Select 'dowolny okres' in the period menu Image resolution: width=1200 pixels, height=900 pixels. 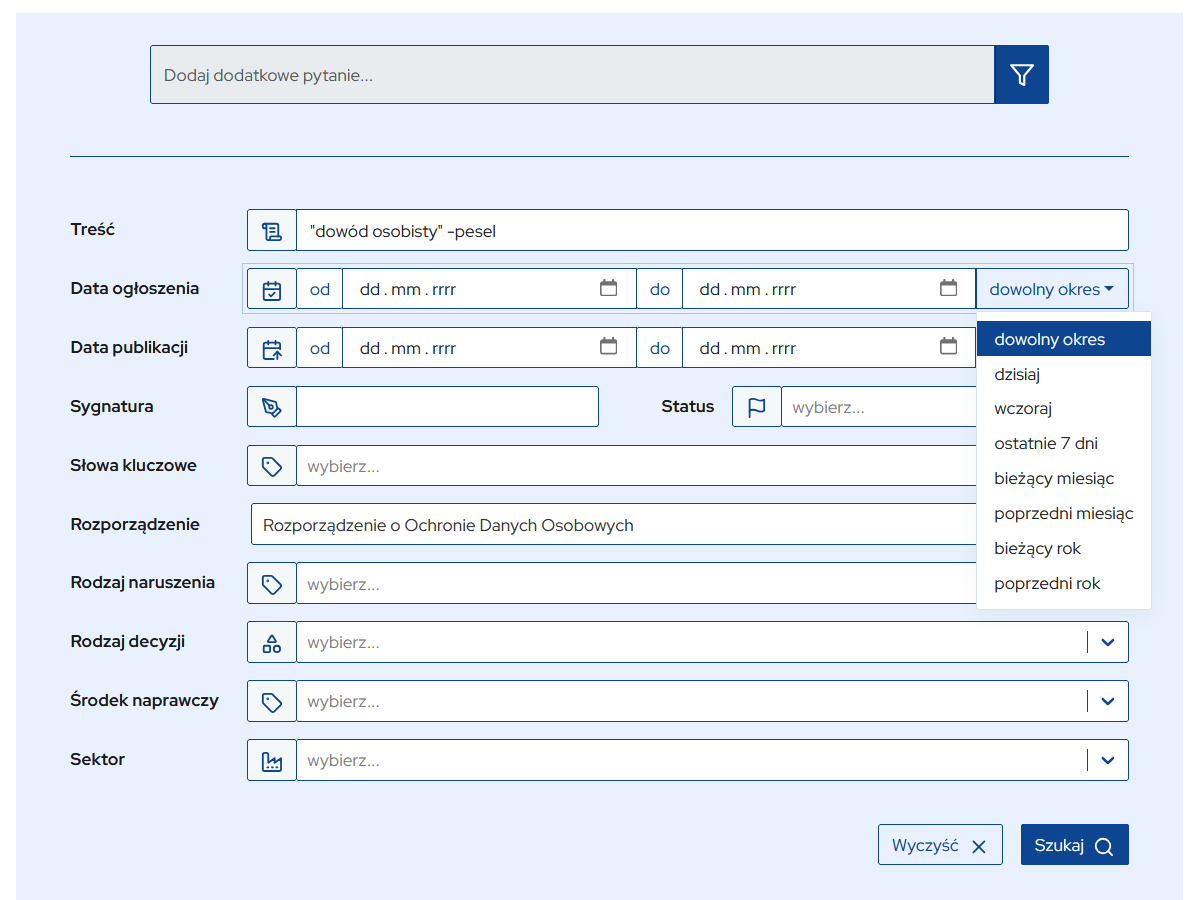(x=1064, y=339)
